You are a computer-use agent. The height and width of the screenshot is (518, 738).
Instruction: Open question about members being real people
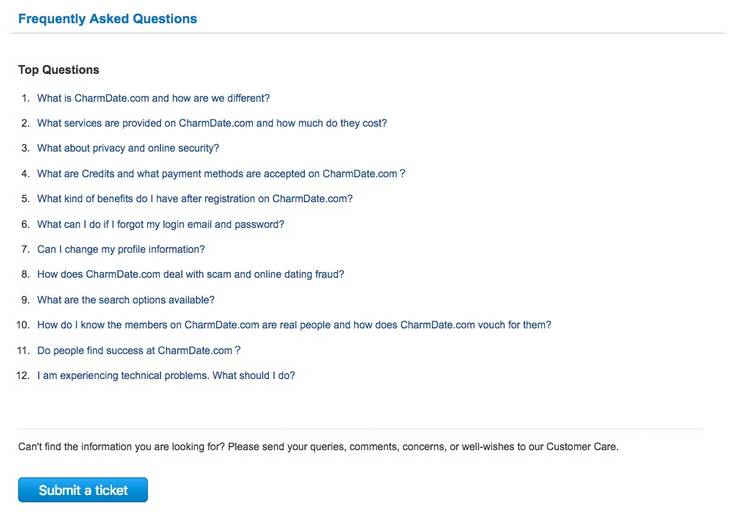[294, 325]
